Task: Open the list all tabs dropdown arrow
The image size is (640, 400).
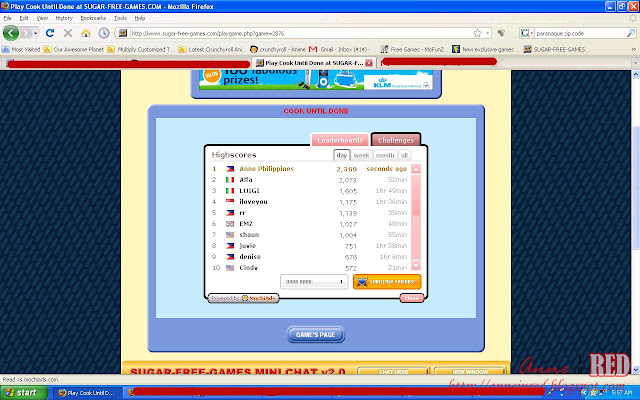Action: click(x=635, y=63)
